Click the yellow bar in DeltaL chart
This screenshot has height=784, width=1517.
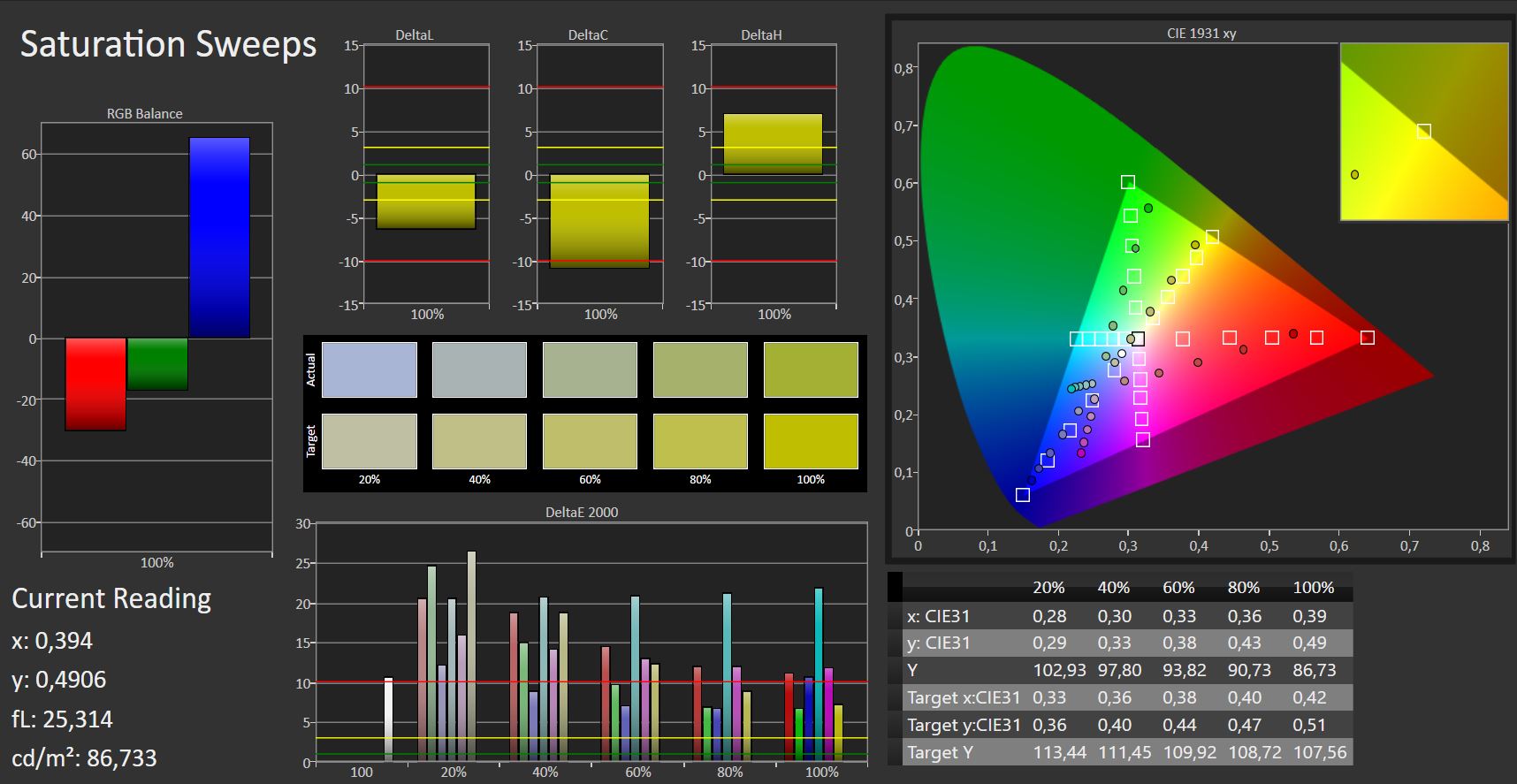tap(426, 202)
